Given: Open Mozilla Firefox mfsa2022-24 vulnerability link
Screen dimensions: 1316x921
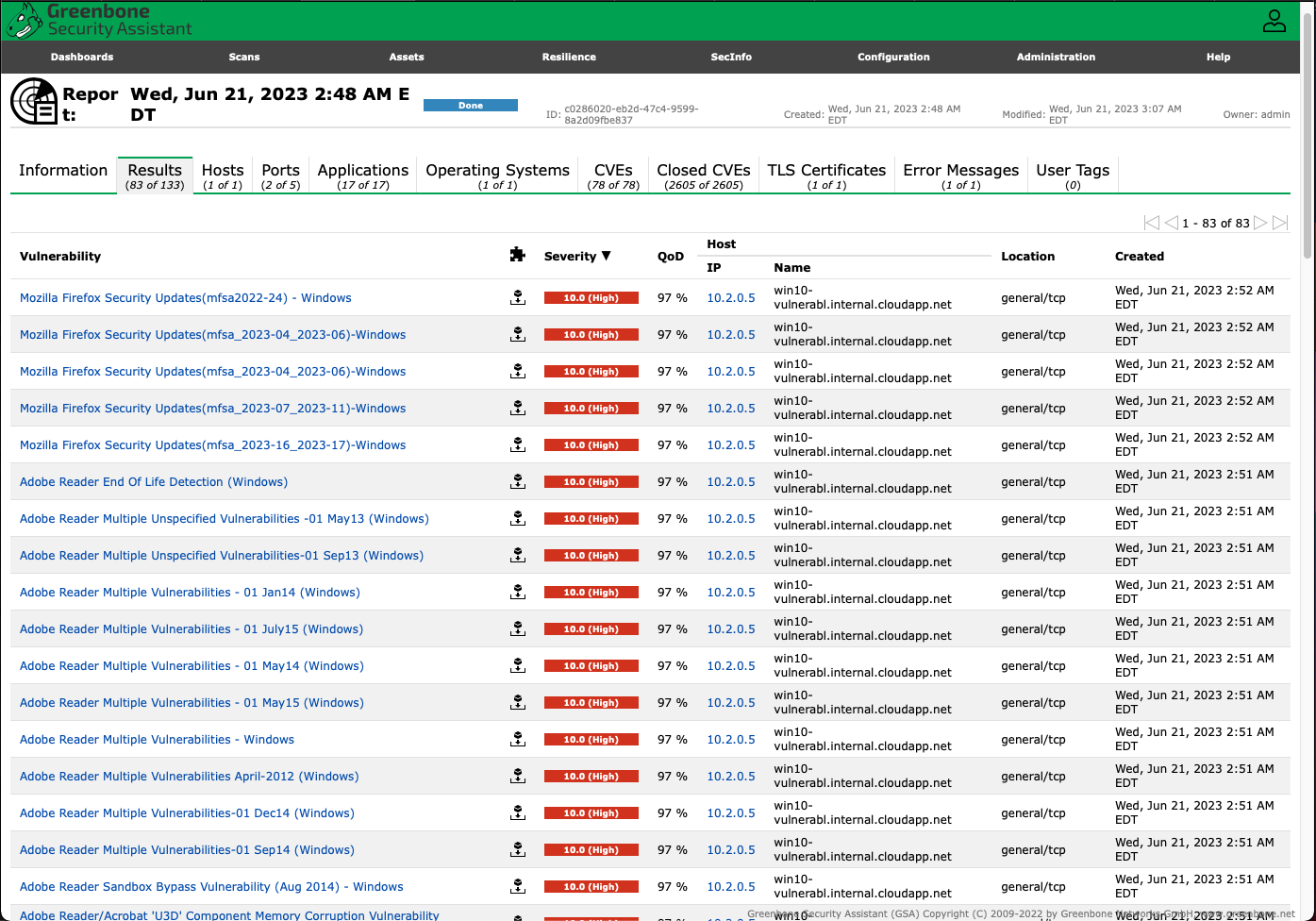Looking at the screenshot, I should point(186,297).
